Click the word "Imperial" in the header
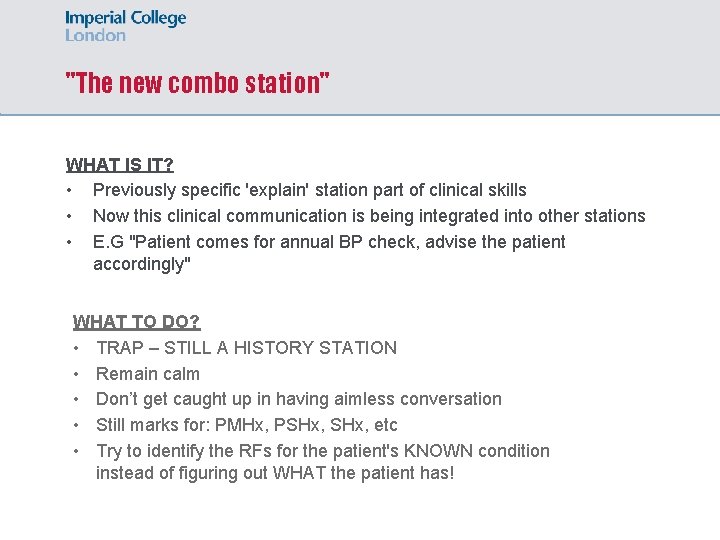The width and height of the screenshot is (720, 540). (96, 18)
